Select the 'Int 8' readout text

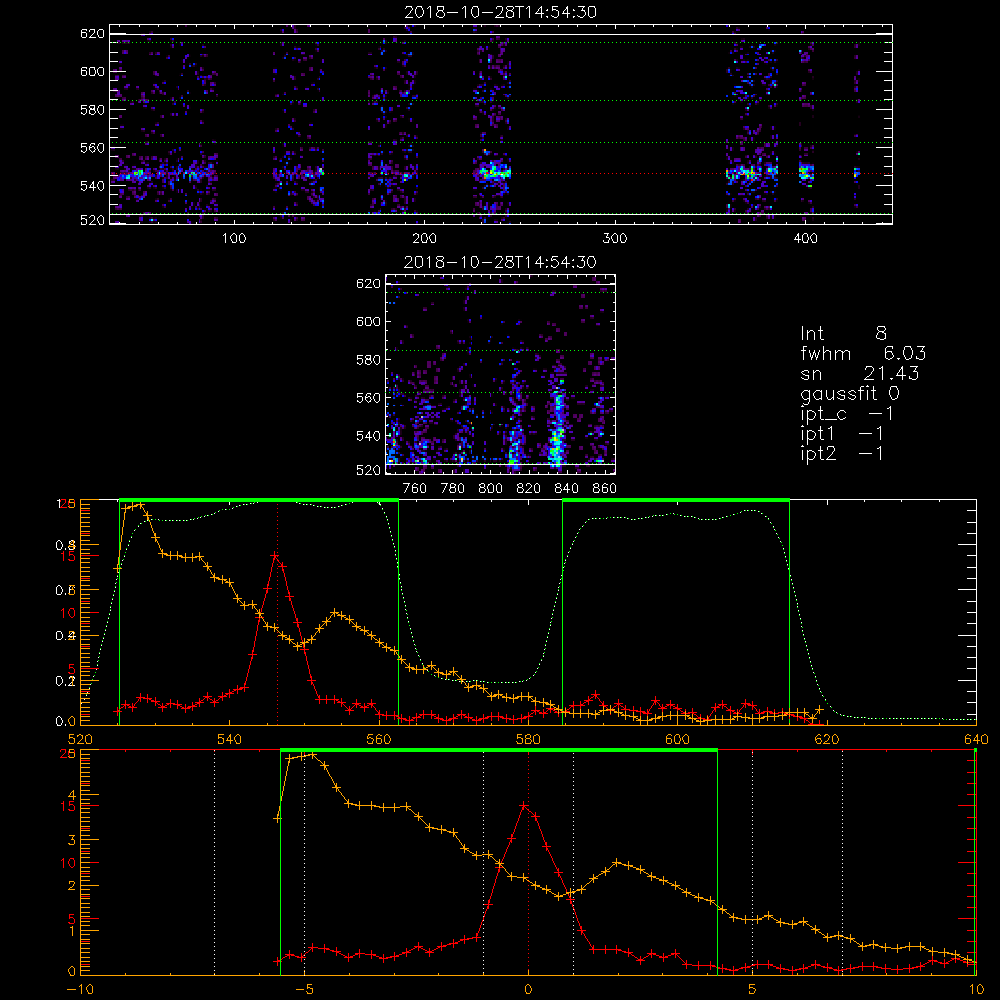(843, 333)
